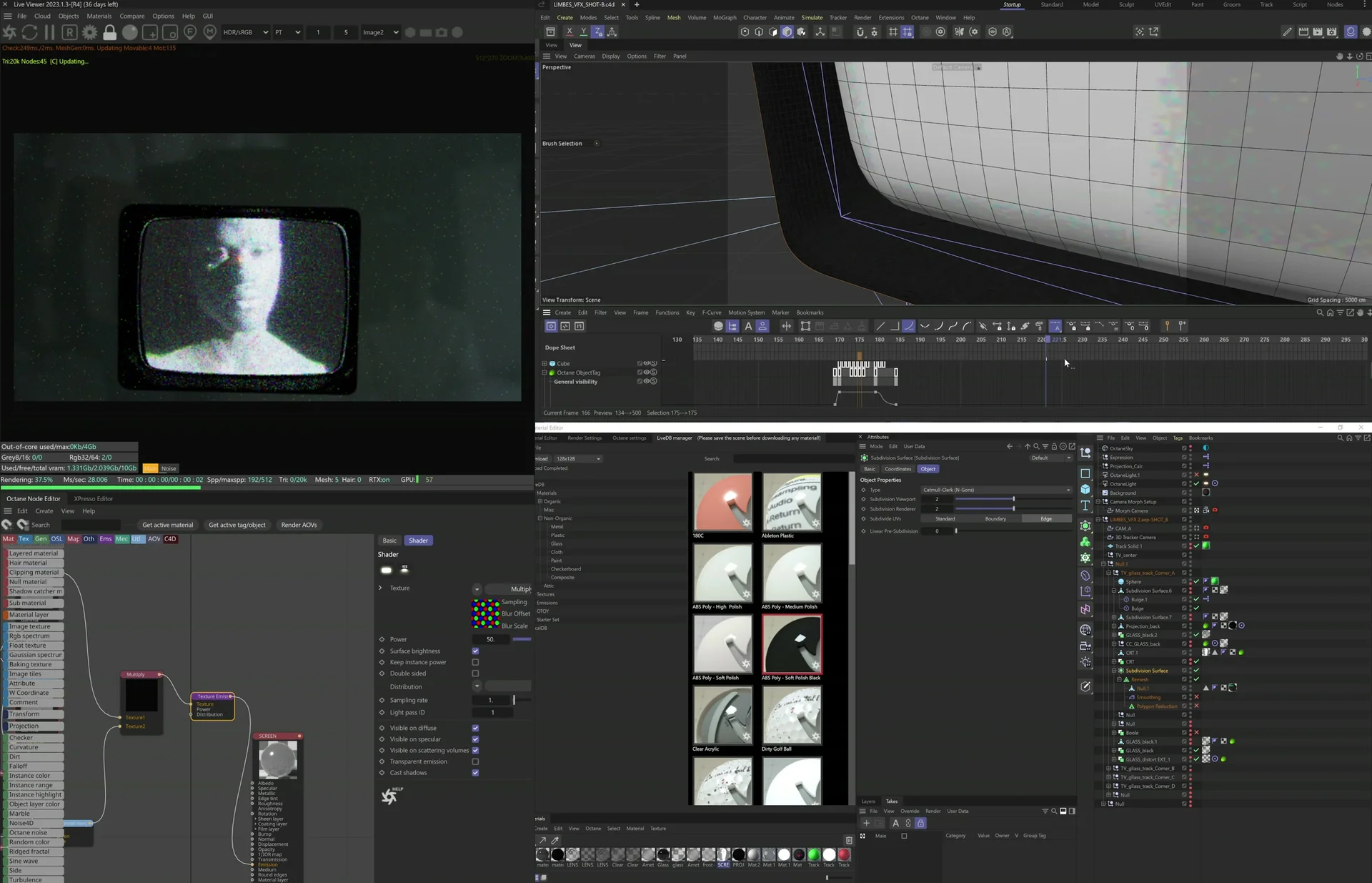Enable Transparent emission checkbox
This screenshot has height=883, width=1372.
coord(475,761)
